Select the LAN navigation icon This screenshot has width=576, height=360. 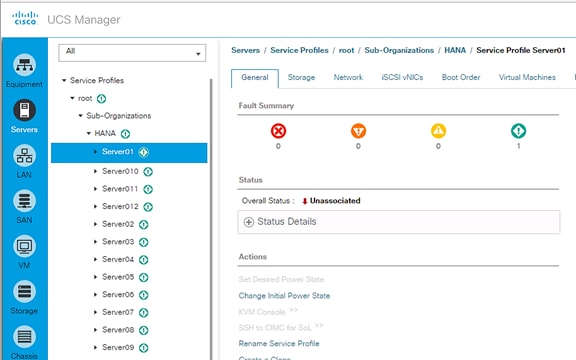click(x=24, y=155)
